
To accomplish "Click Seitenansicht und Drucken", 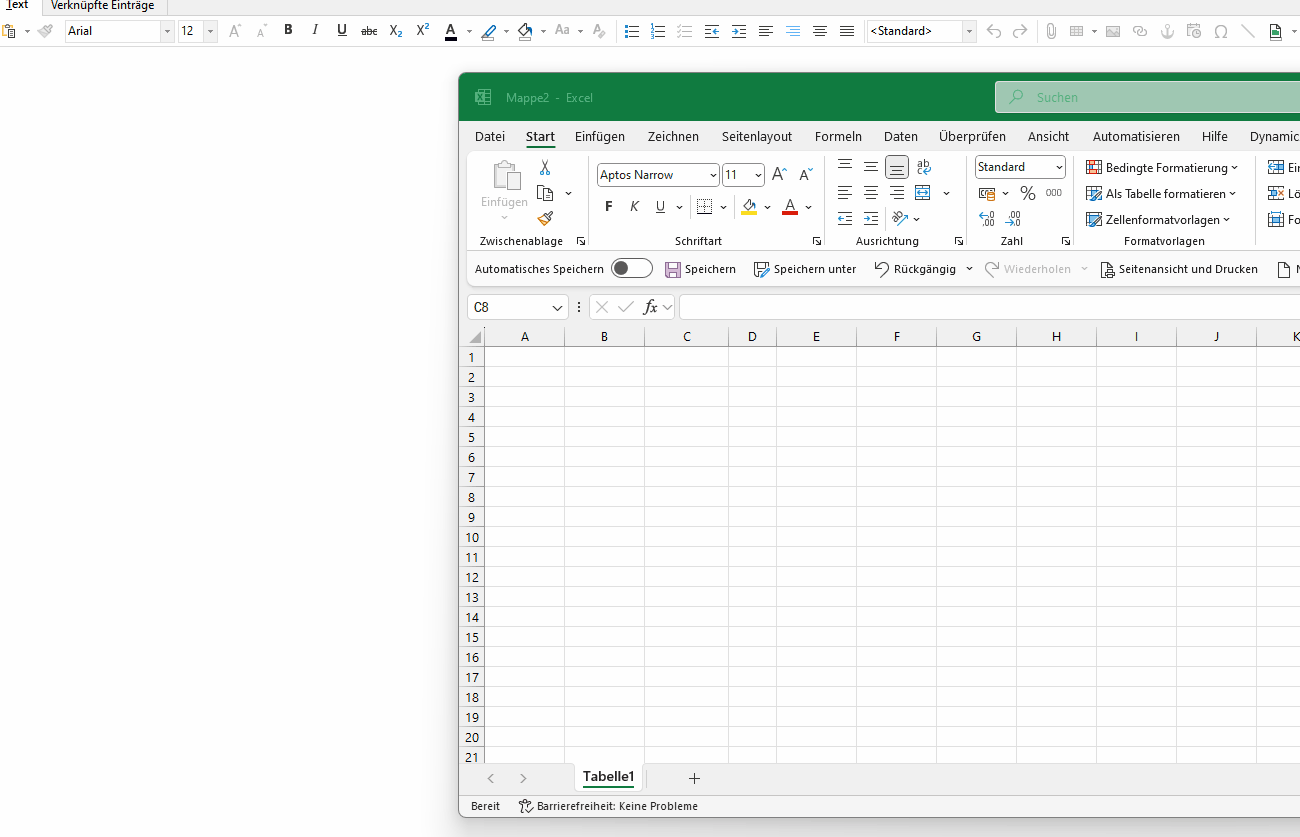I will [x=1179, y=269].
